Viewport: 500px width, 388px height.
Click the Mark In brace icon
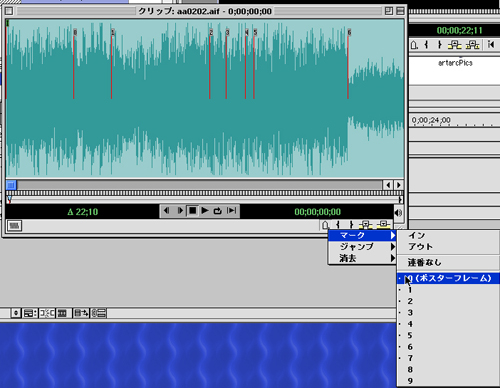338,225
